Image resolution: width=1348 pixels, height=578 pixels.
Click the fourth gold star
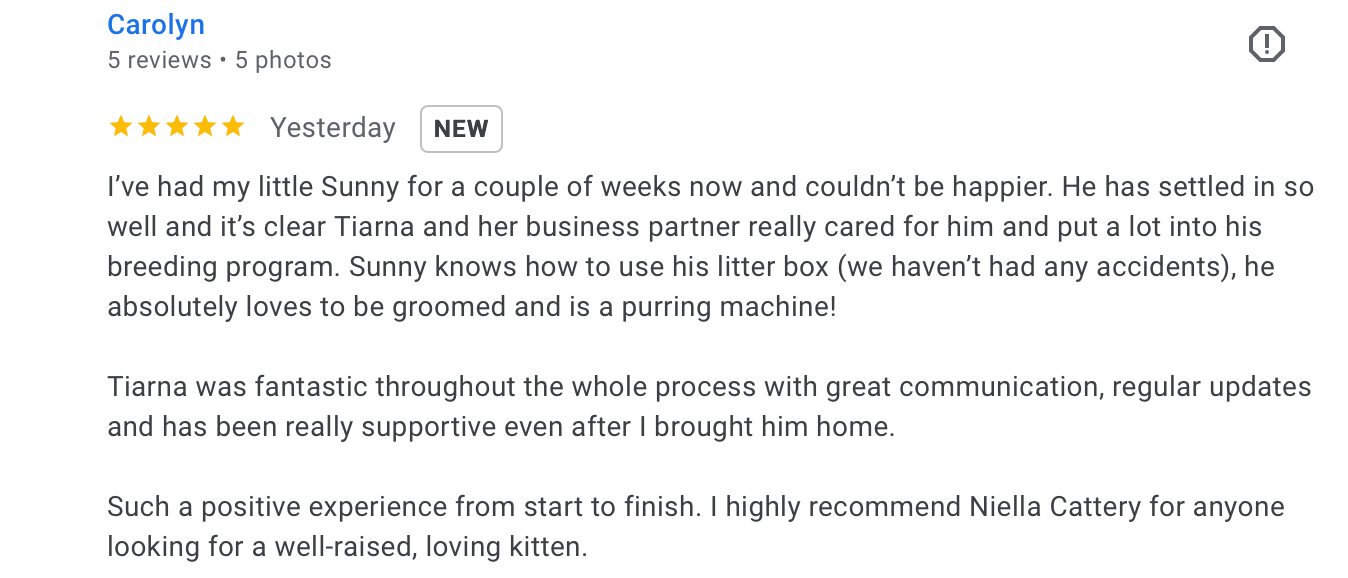coord(204,127)
